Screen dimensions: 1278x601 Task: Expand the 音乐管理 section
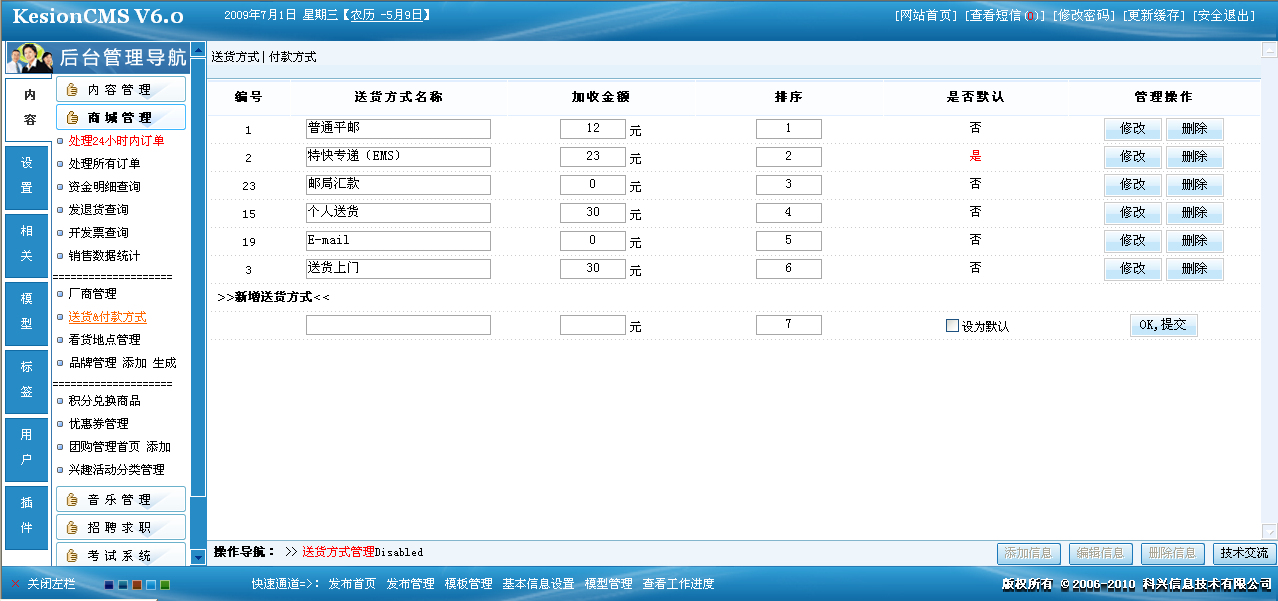click(120, 500)
